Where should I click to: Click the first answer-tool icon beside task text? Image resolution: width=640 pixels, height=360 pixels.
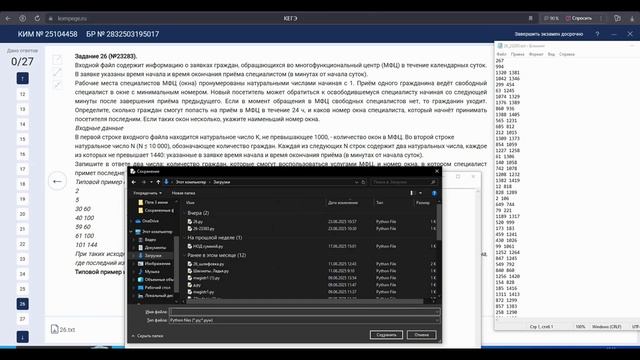coord(57,60)
